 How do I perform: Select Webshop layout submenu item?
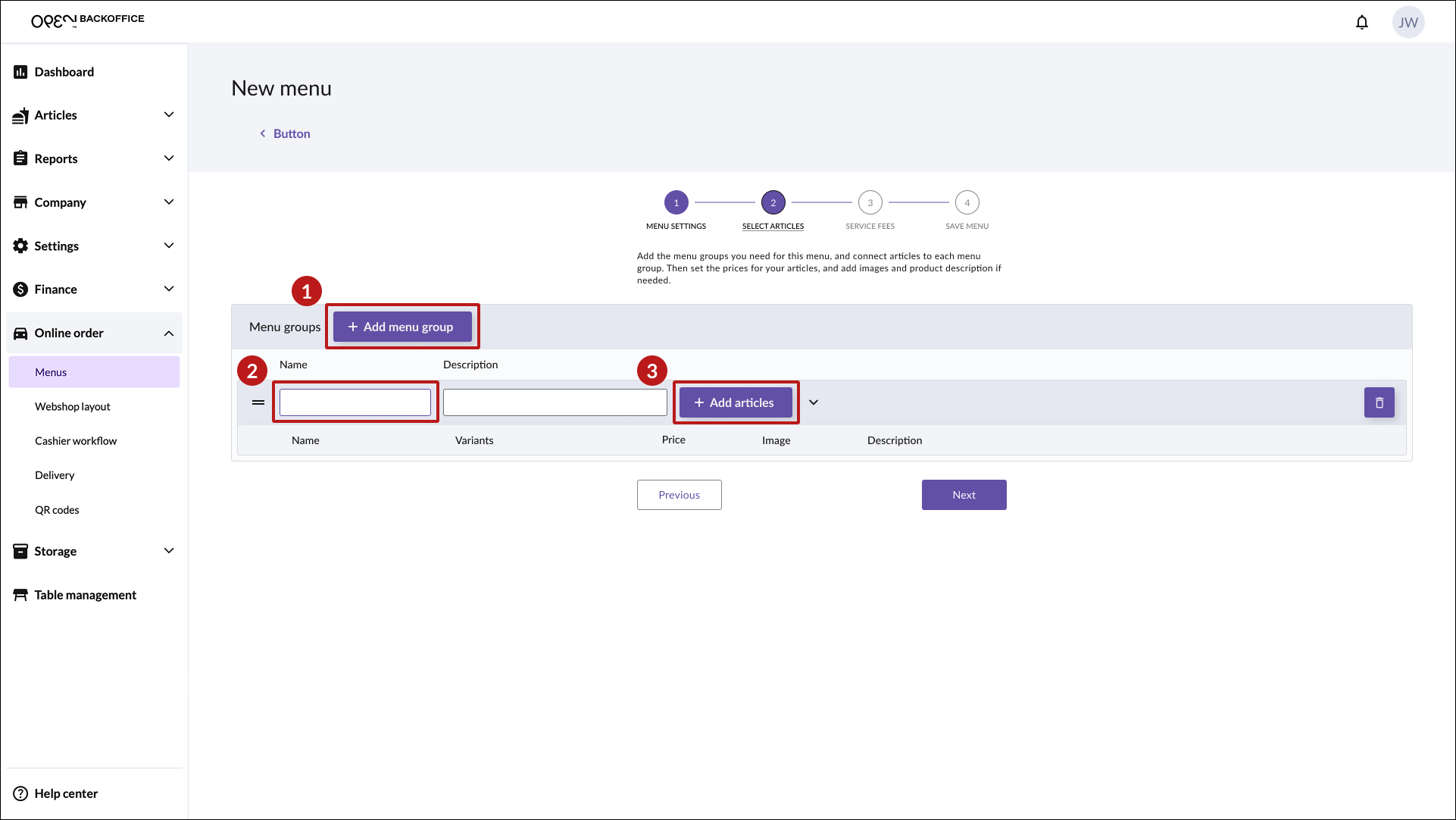click(73, 407)
